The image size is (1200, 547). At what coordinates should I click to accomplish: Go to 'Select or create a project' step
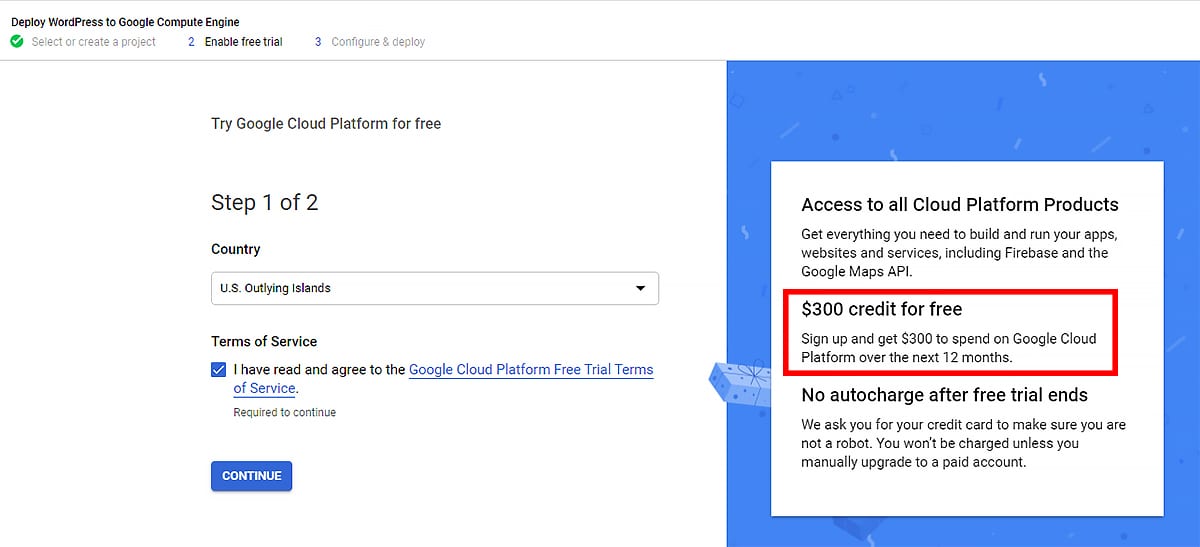click(94, 42)
